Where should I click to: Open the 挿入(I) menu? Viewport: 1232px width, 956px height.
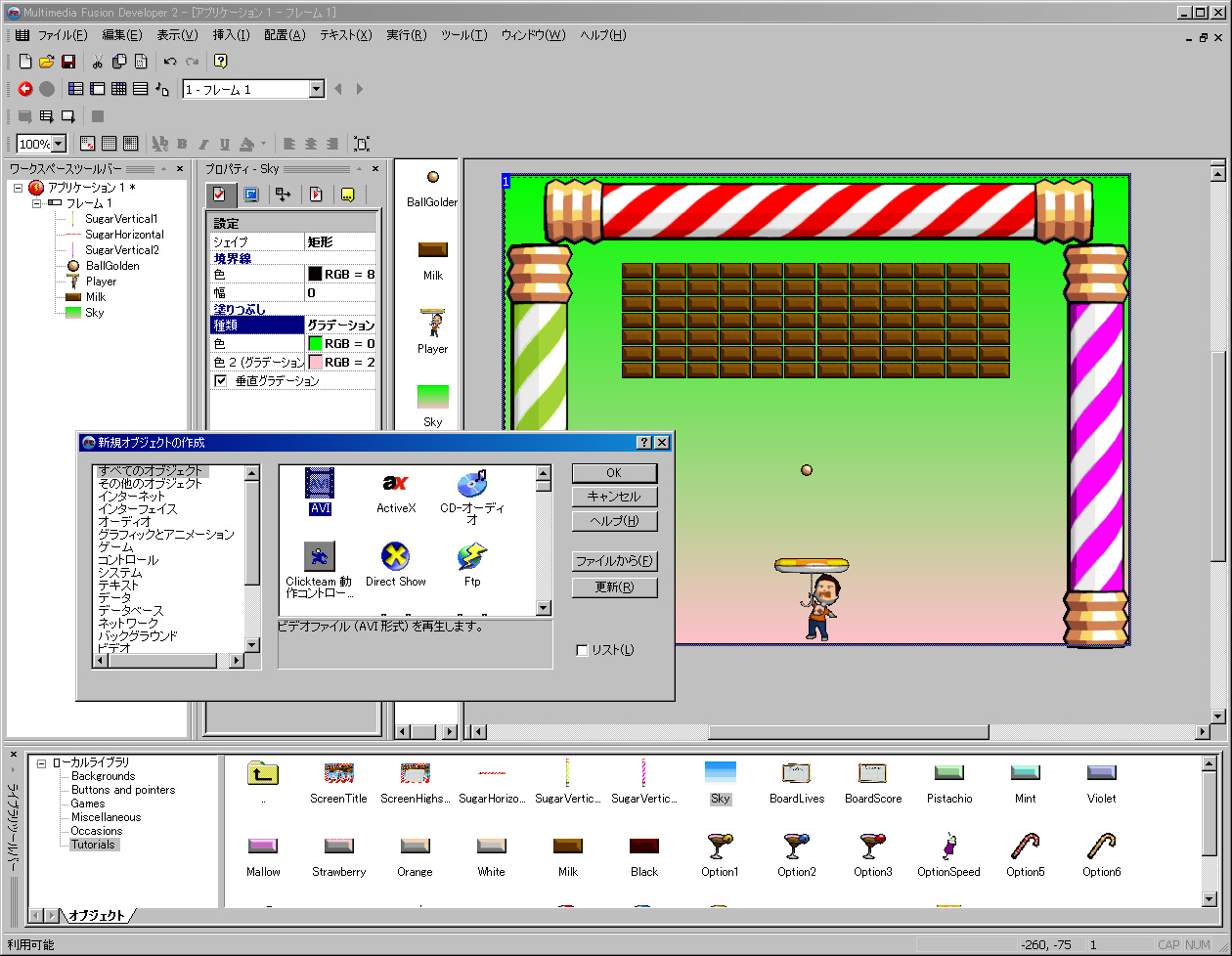coord(230,35)
